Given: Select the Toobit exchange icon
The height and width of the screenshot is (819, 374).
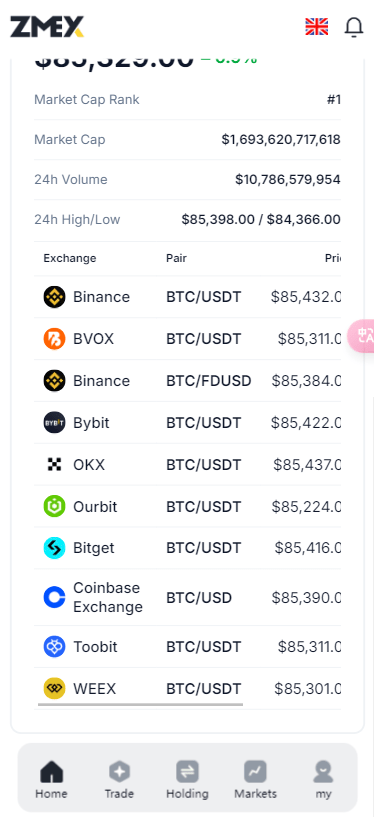Looking at the screenshot, I should pos(54,647).
